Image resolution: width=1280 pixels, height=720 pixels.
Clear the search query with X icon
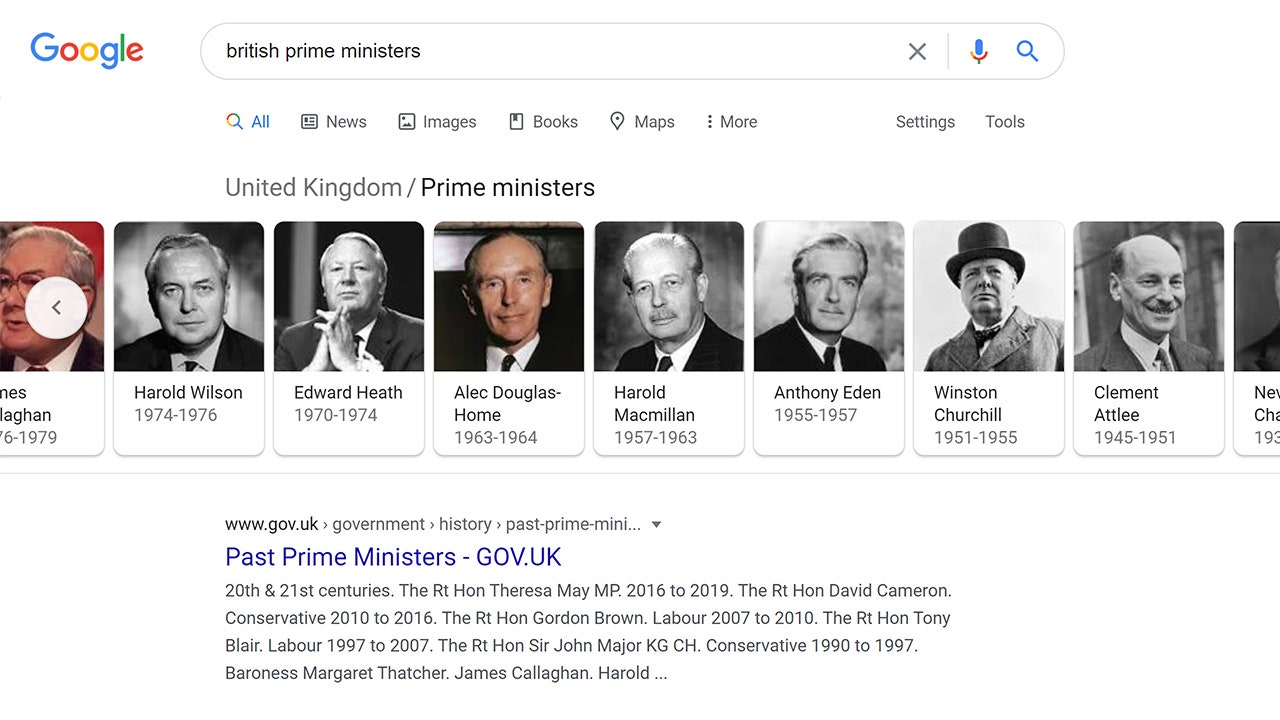[x=917, y=51]
